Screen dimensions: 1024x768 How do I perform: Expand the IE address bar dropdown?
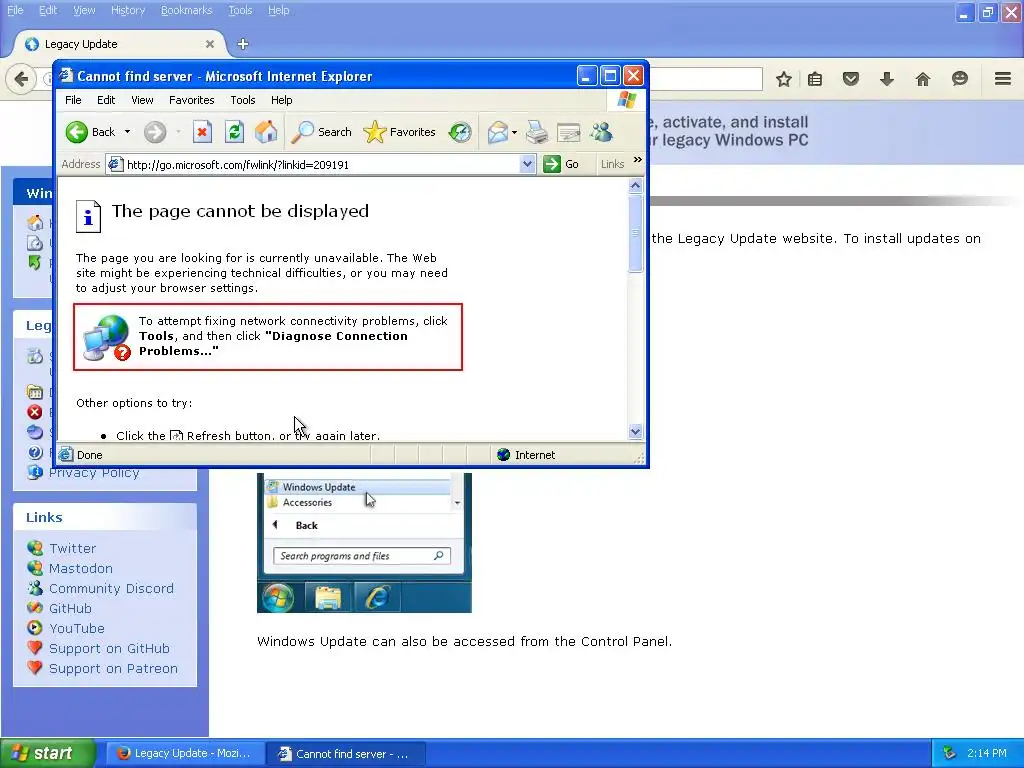point(527,164)
